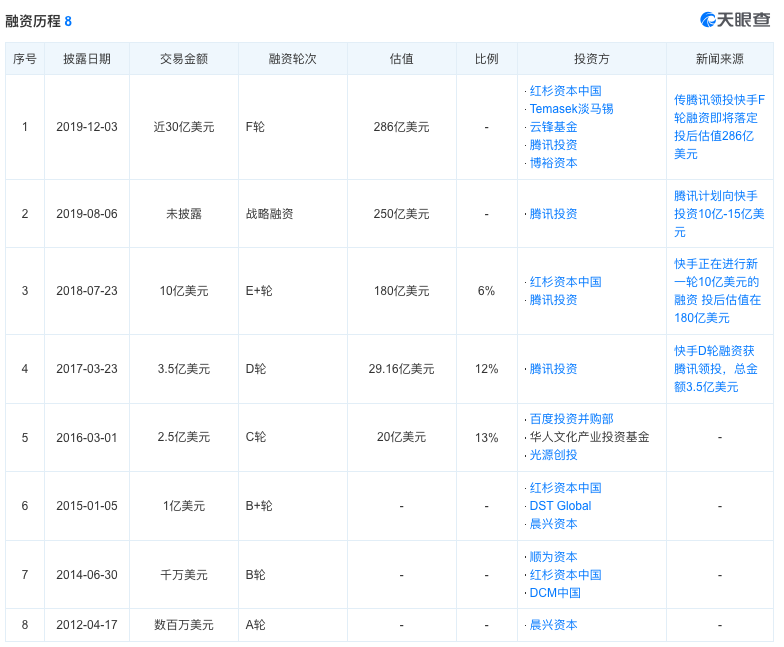784x647 pixels.
Task: Open 红杉资本中国 link in the B+轮 row
Action: tap(565, 488)
